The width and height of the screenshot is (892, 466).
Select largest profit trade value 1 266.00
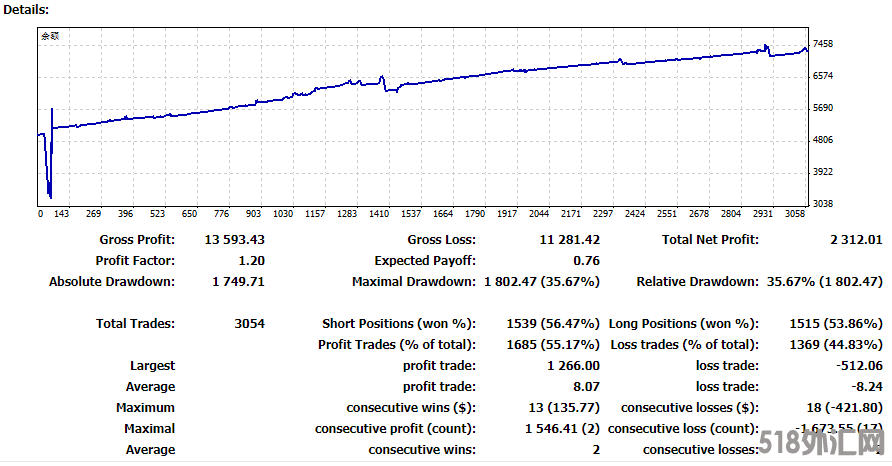[x=573, y=366]
